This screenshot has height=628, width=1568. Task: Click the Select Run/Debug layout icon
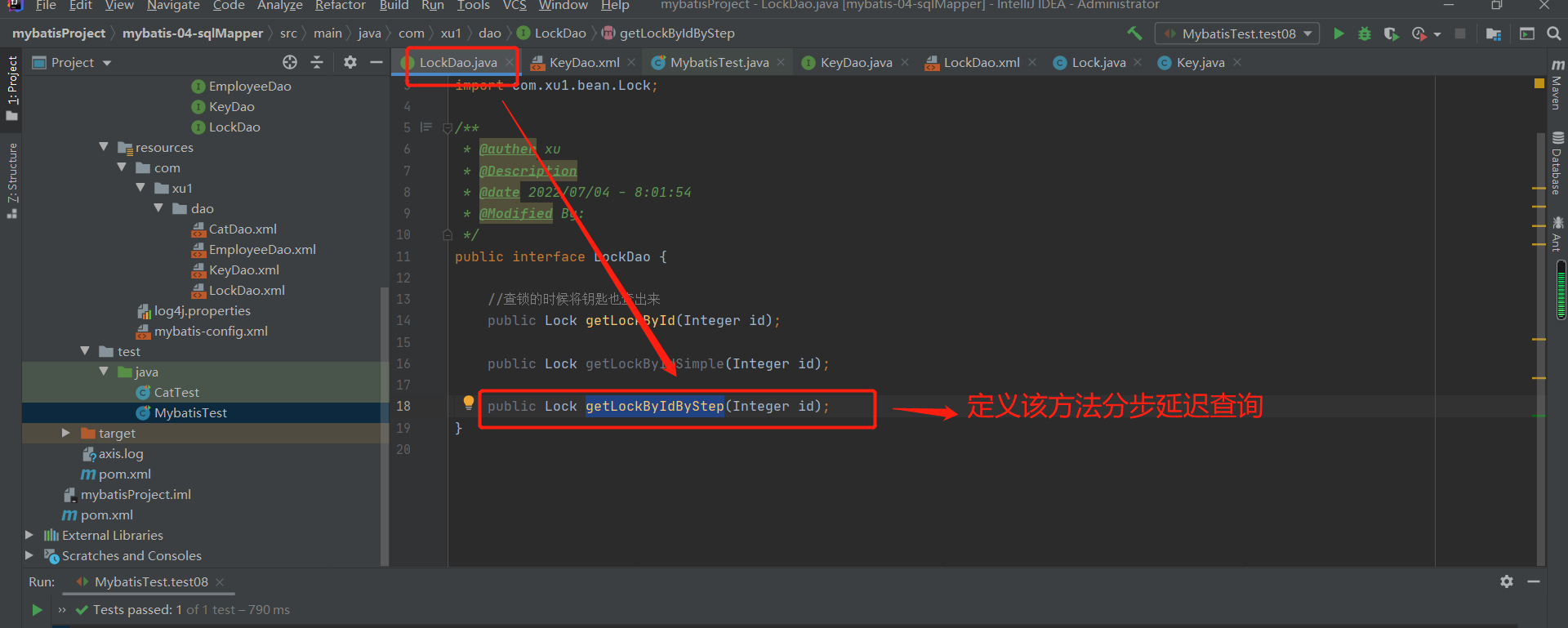coord(1527,33)
